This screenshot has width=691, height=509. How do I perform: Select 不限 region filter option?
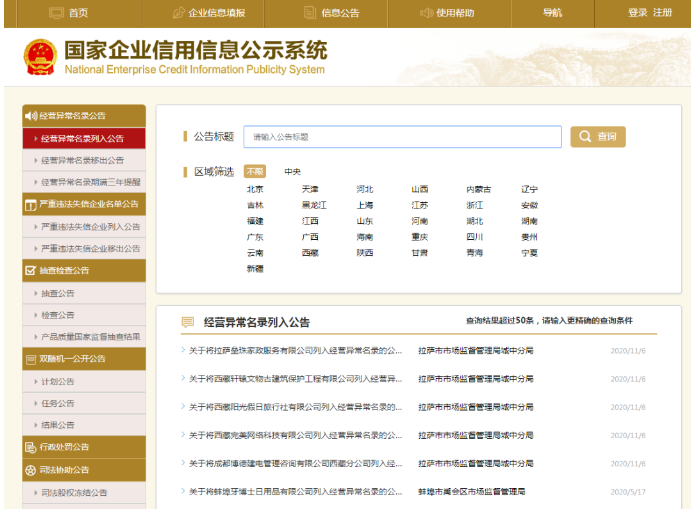255,172
